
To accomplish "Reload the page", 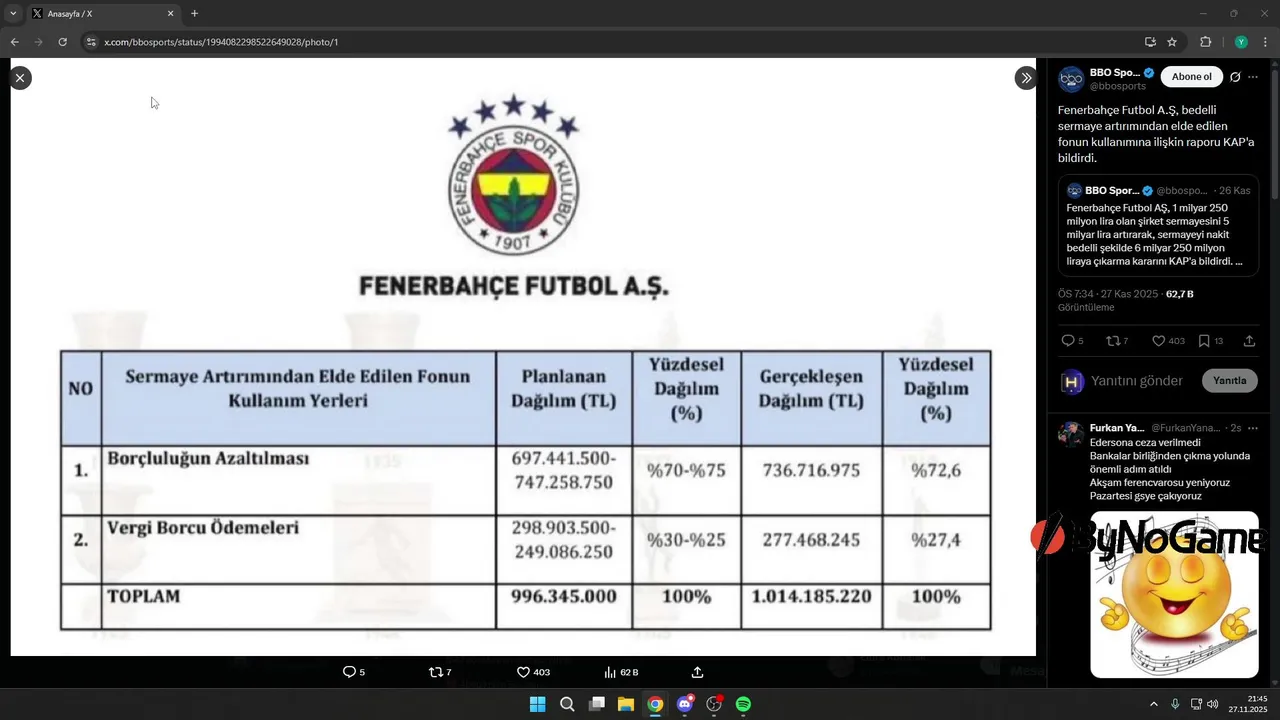I will (62, 42).
